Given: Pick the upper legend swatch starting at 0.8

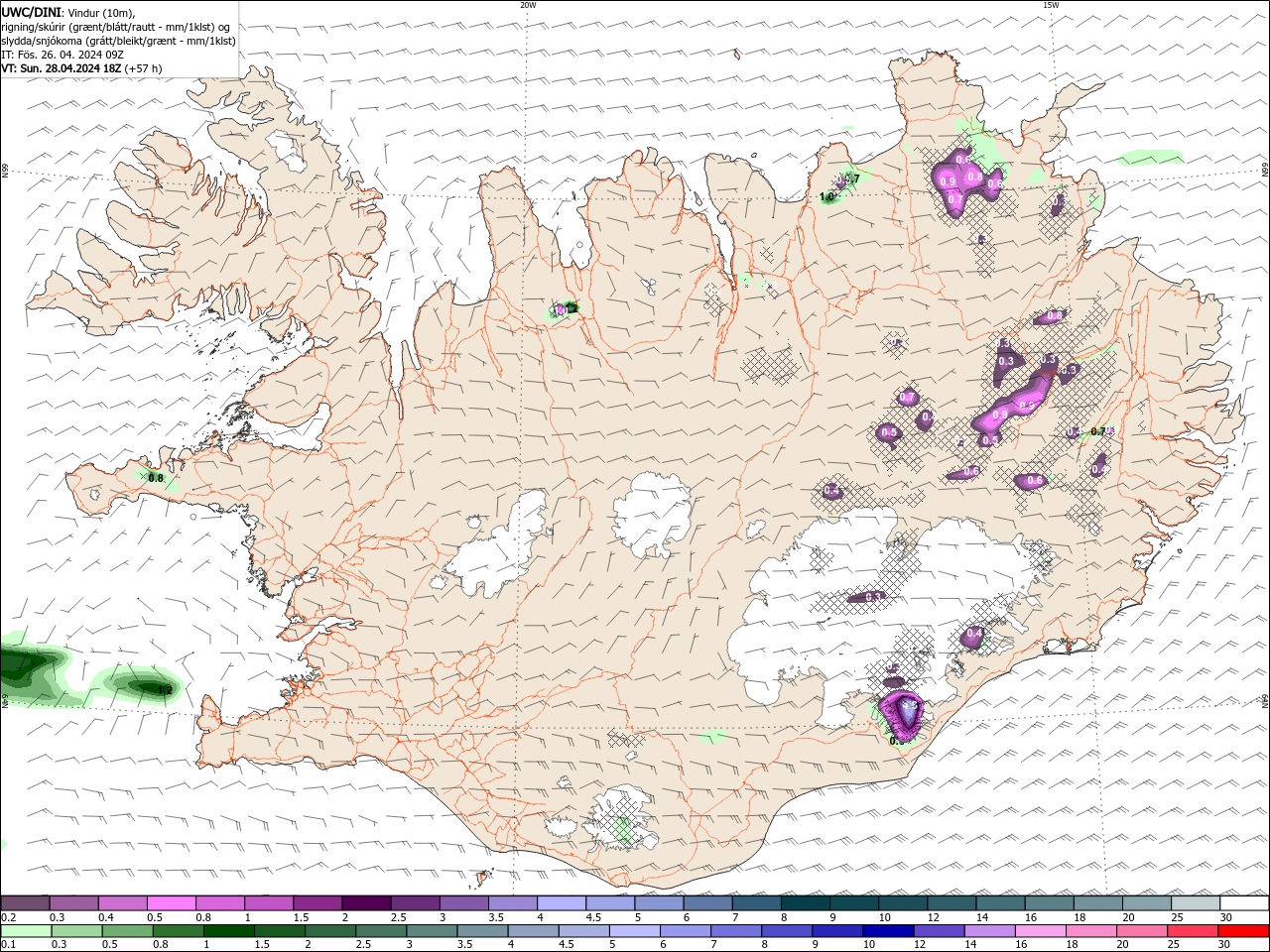Looking at the screenshot, I should (219, 903).
